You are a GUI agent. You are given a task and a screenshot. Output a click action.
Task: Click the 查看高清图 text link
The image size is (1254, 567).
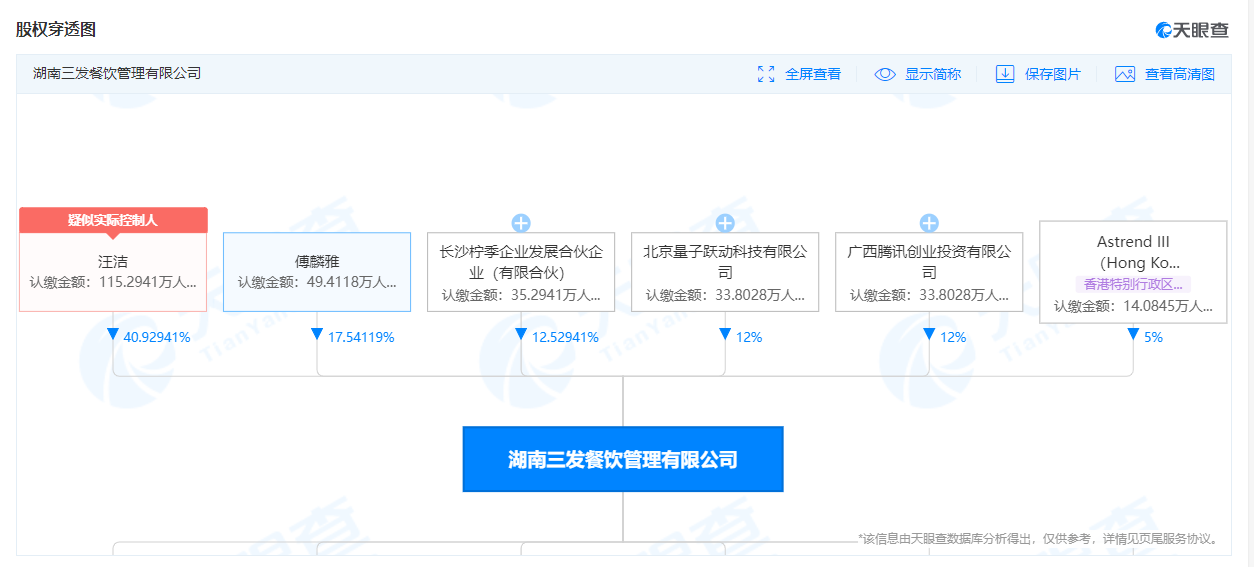[x=1180, y=74]
